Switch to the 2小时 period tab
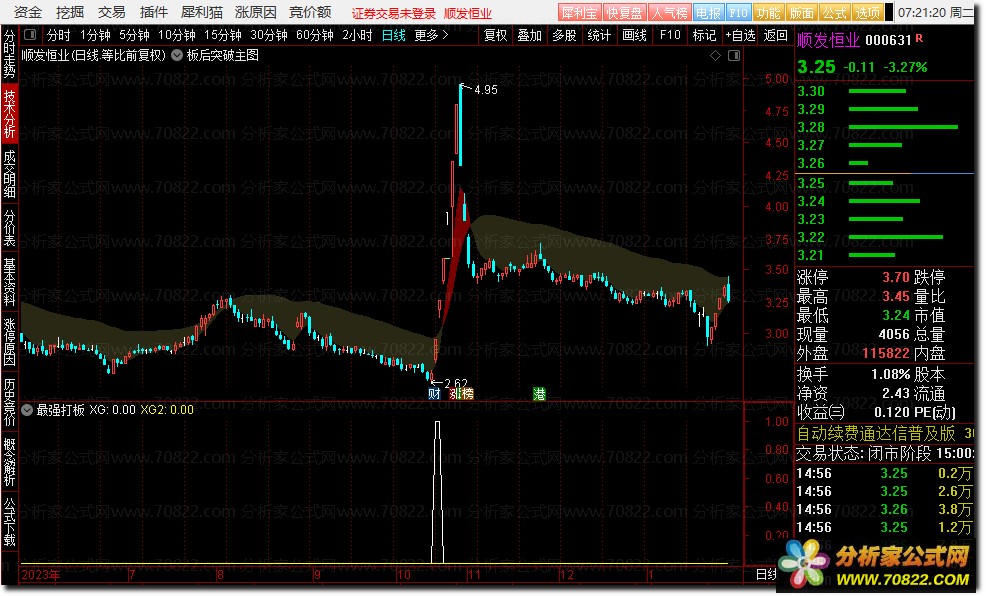This screenshot has width=986, height=596. pyautogui.click(x=357, y=35)
